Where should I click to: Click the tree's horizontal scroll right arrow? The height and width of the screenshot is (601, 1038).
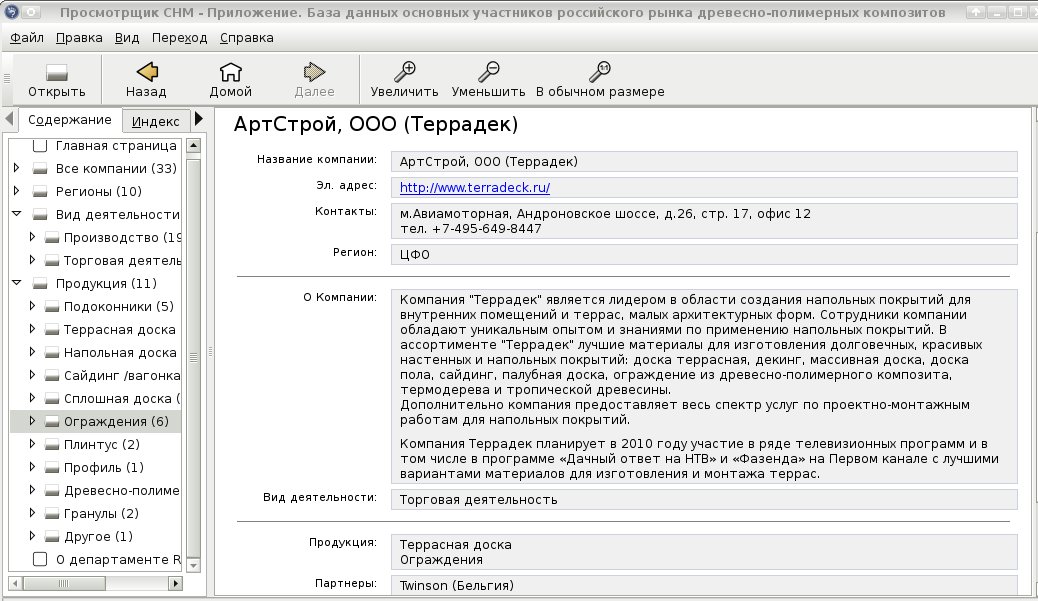coord(175,583)
